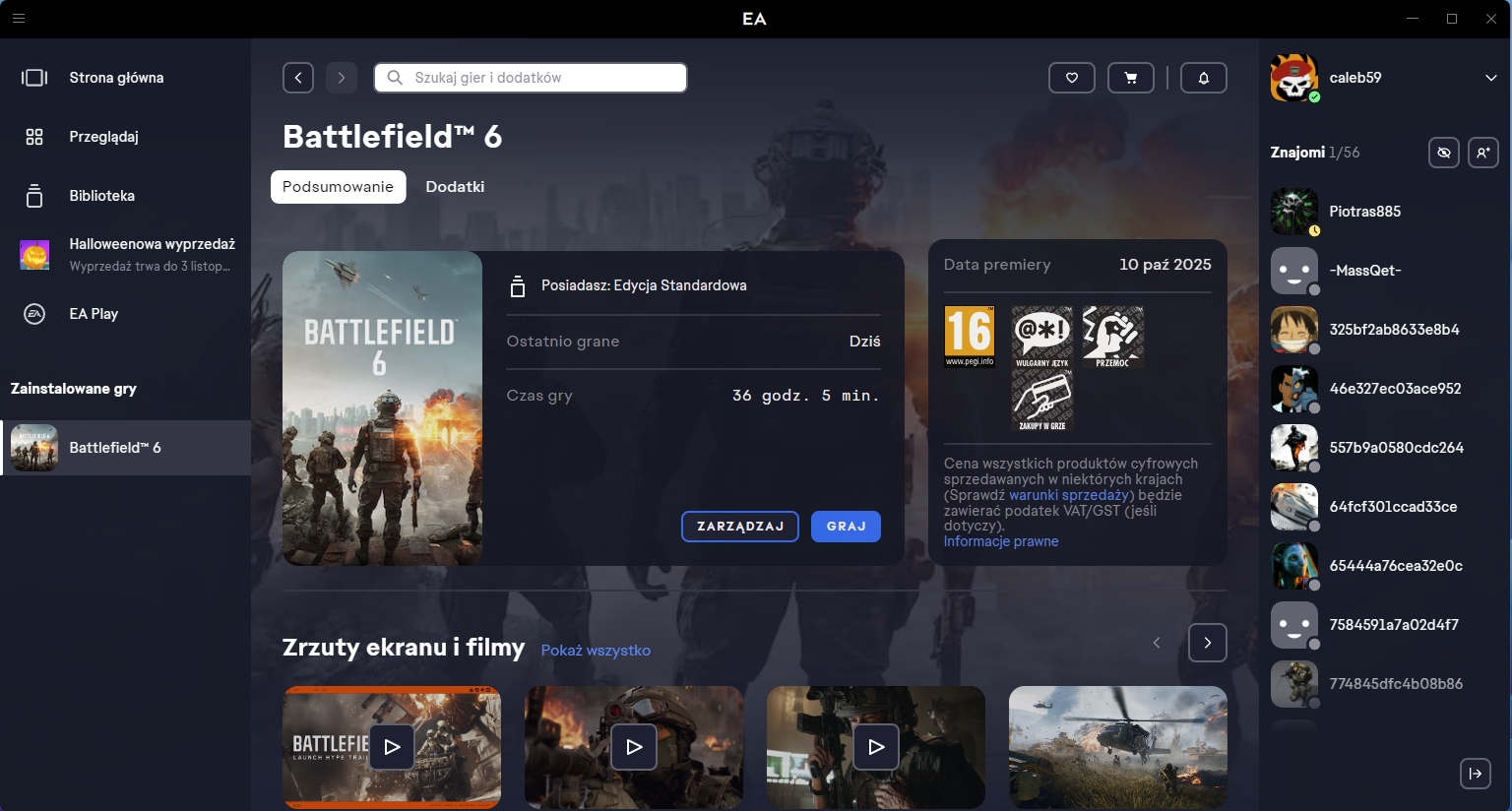Screen dimensions: 1512x811
Task: Go back with the left arrow
Action: [x=298, y=78]
